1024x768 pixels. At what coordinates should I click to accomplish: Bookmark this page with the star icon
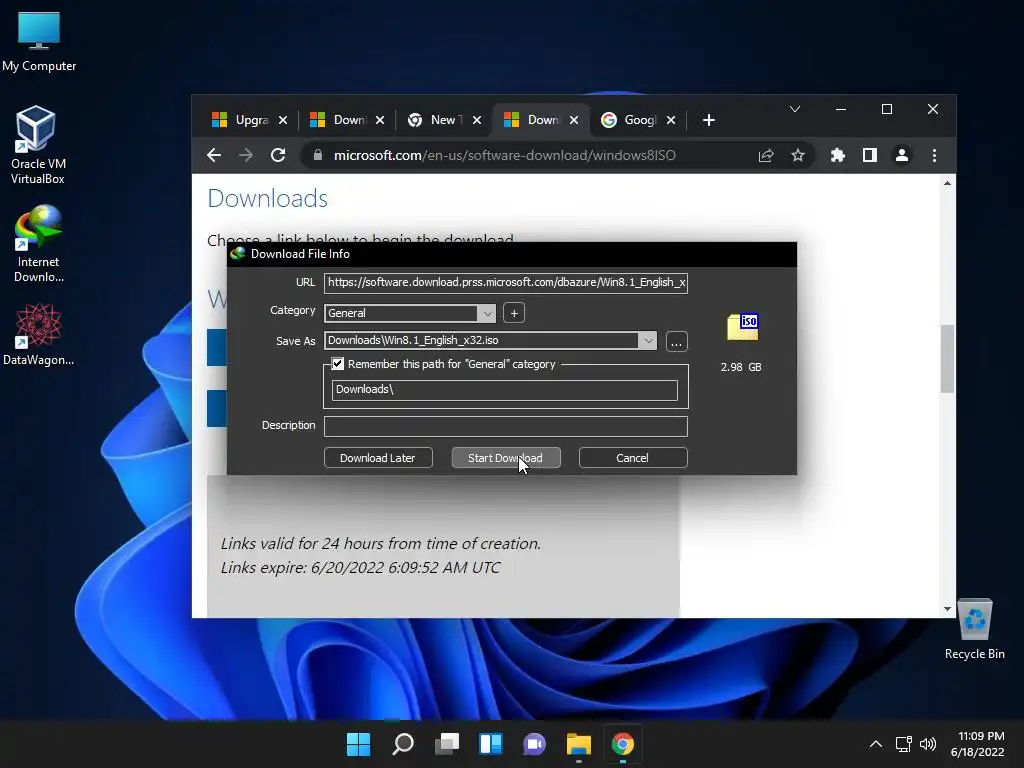pyautogui.click(x=798, y=155)
